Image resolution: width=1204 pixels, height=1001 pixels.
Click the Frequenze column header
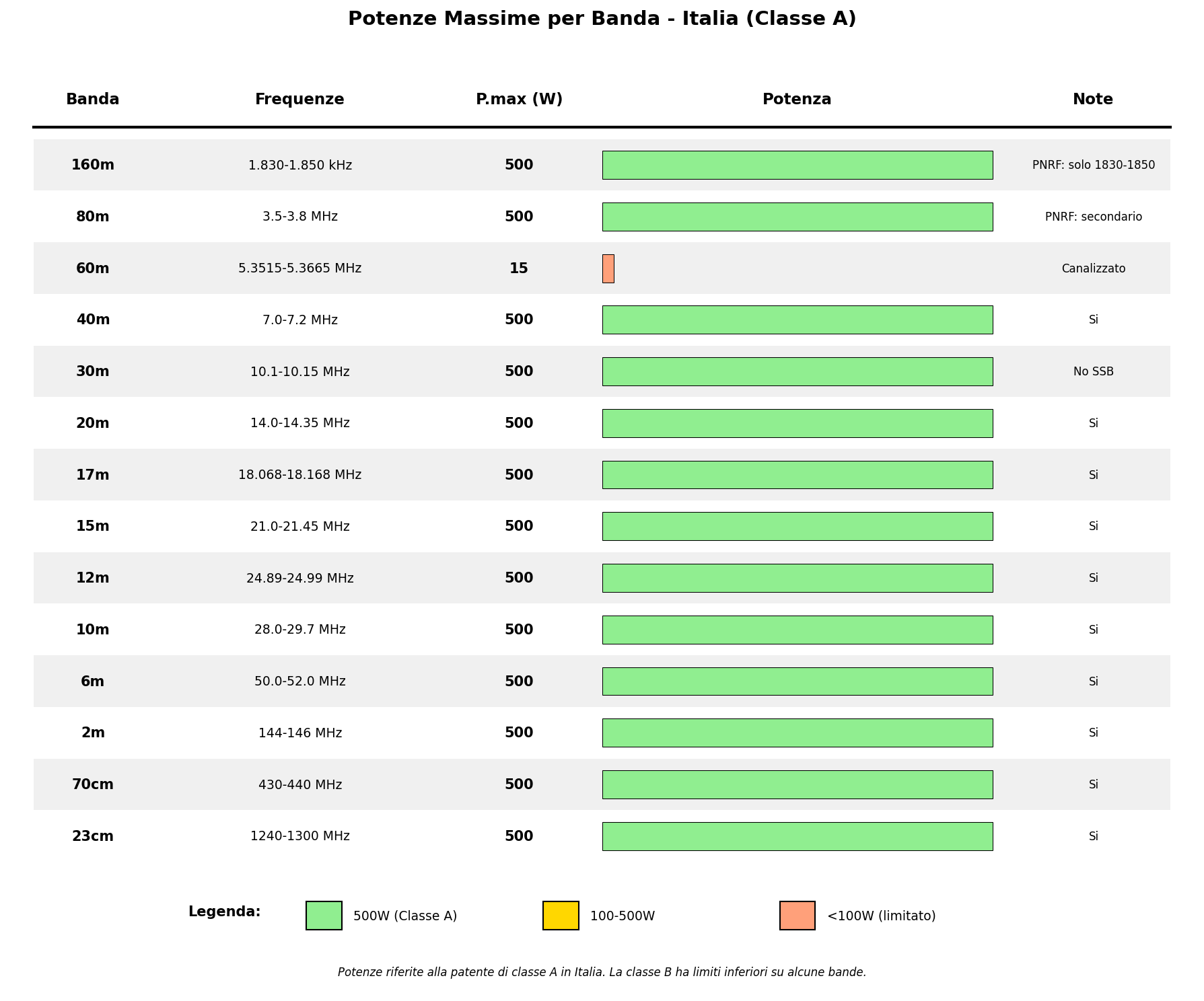pos(299,100)
